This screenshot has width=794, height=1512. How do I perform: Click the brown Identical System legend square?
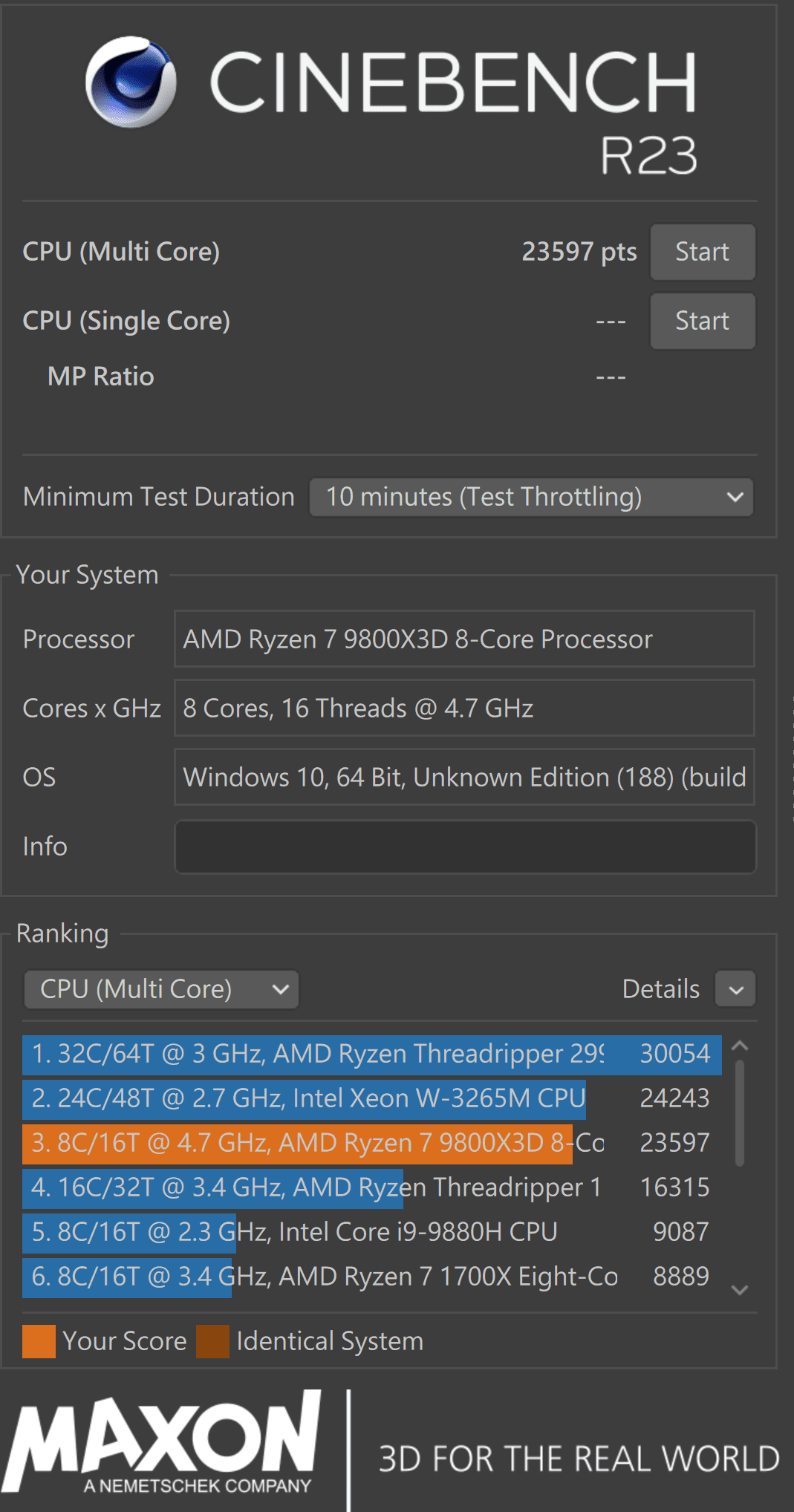[x=212, y=1341]
